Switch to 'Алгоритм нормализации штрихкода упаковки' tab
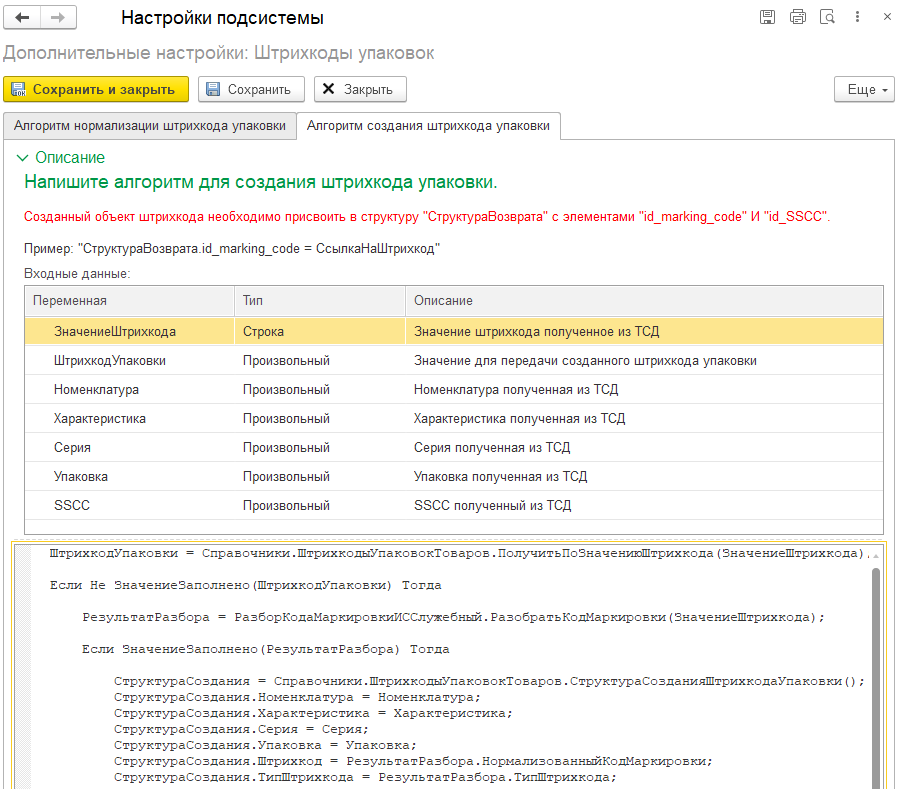The width and height of the screenshot is (900, 789). tap(150, 126)
